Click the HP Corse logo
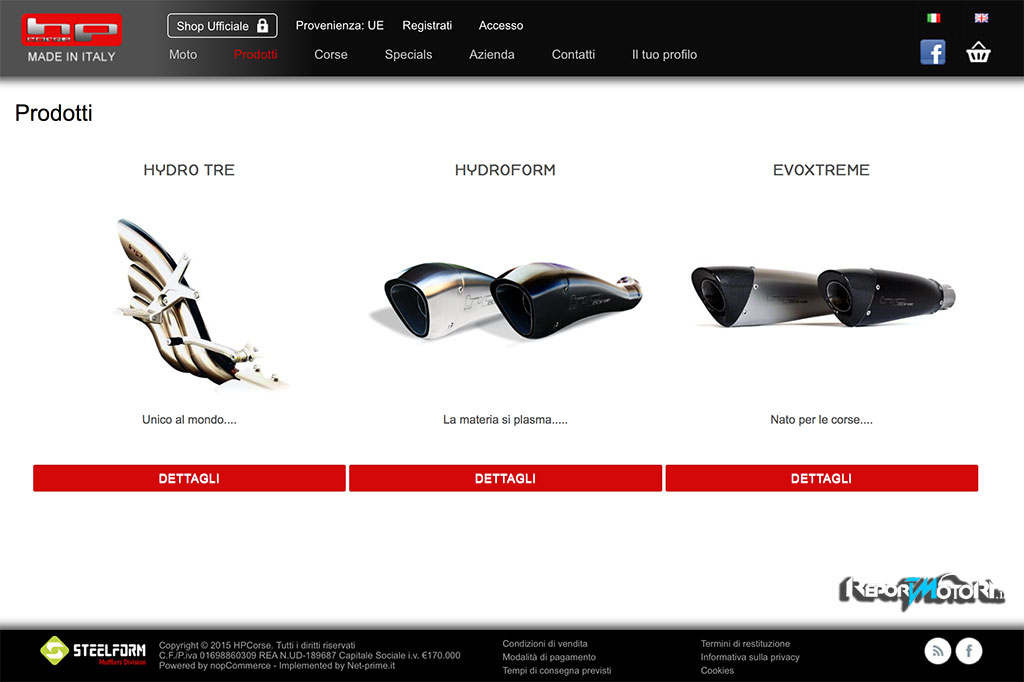Viewport: 1024px width, 682px height. point(72,39)
